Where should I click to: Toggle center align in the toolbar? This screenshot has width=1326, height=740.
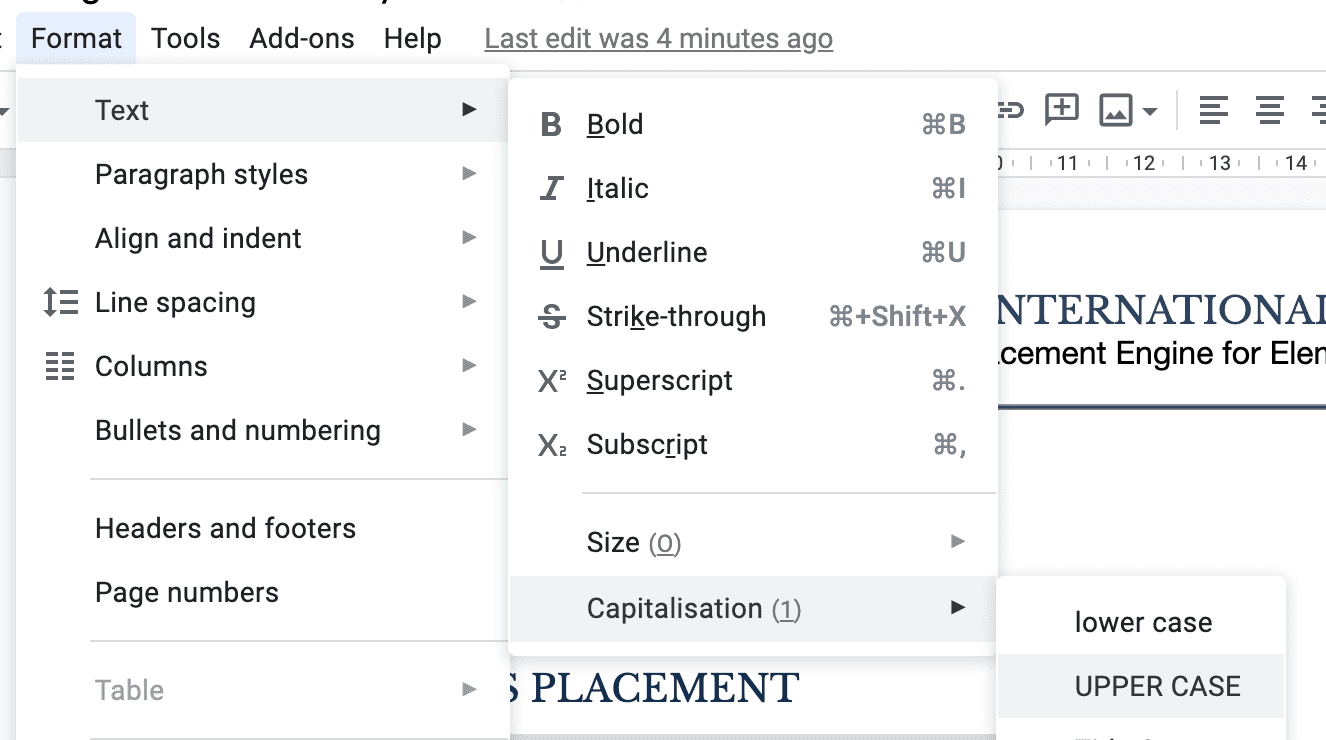(x=1270, y=110)
